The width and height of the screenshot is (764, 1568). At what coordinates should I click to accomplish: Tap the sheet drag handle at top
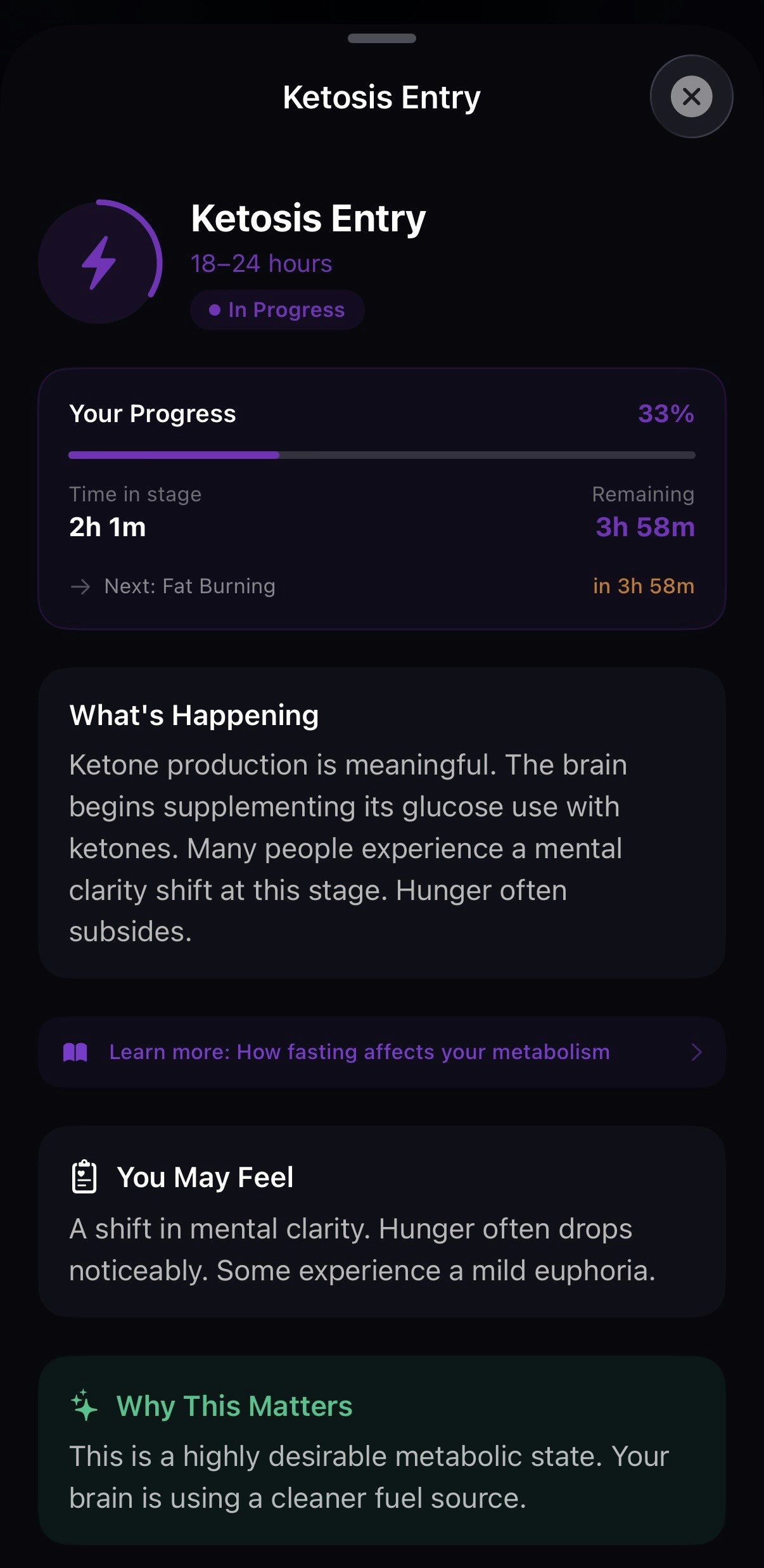pos(381,39)
